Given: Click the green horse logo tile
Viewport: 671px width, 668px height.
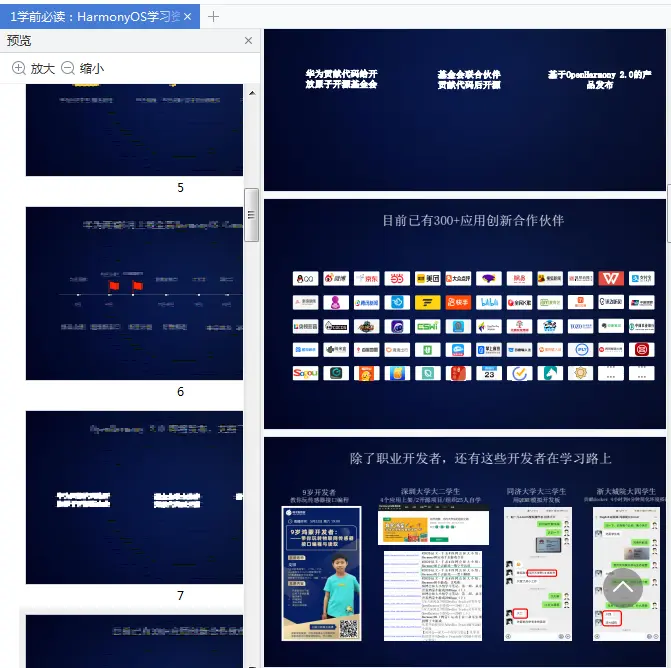Looking at the screenshot, I should (x=550, y=373).
